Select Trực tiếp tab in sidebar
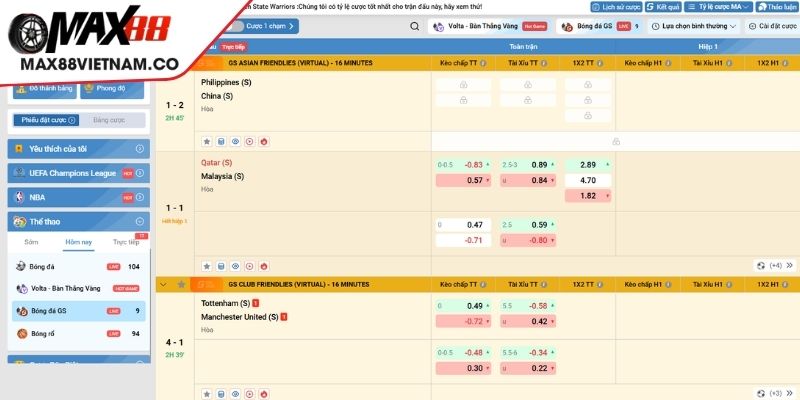The height and width of the screenshot is (400, 800). click(125, 242)
